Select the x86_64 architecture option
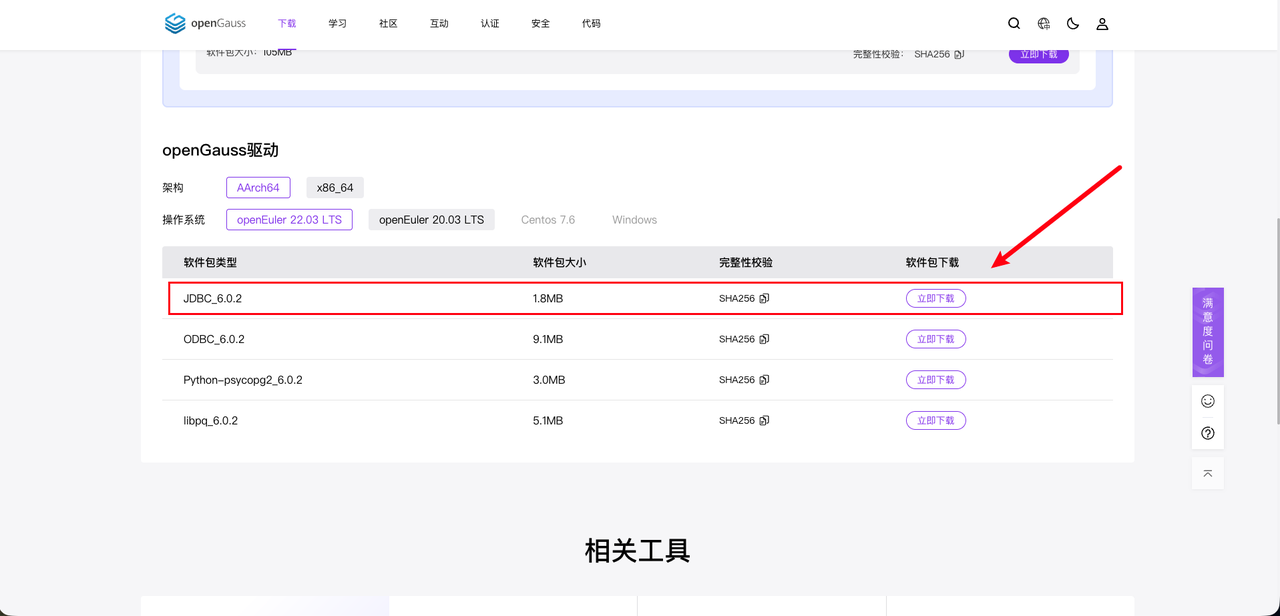 [x=334, y=187]
